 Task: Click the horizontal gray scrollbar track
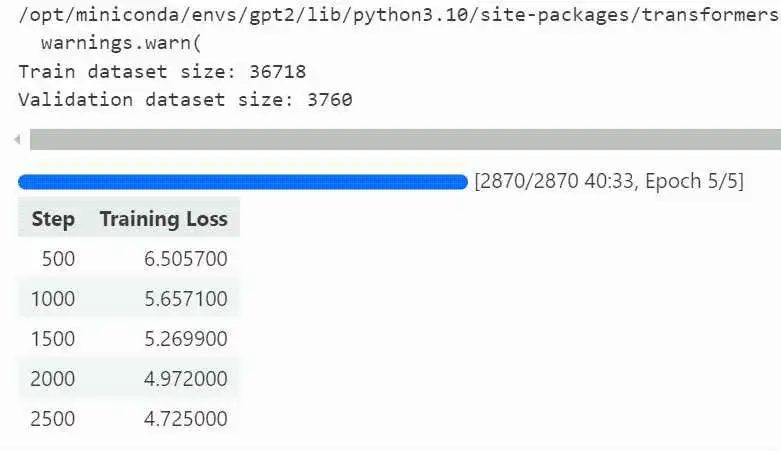click(405, 139)
